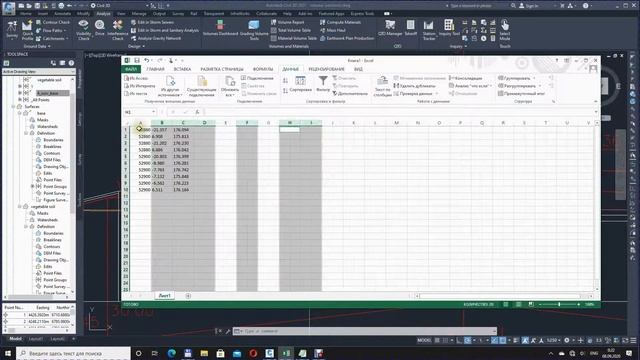Click Civil 3D command line input
The width and height of the screenshot is (640, 360).
(x=364, y=331)
